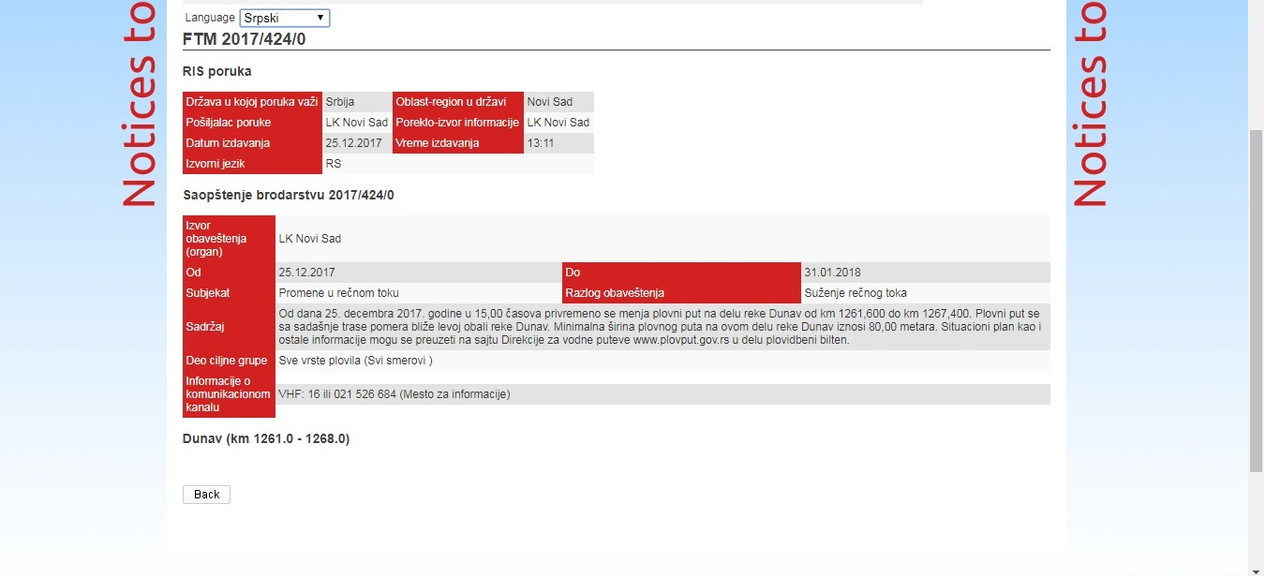
Task: Click the notice content paragraph text
Action: click(x=661, y=327)
